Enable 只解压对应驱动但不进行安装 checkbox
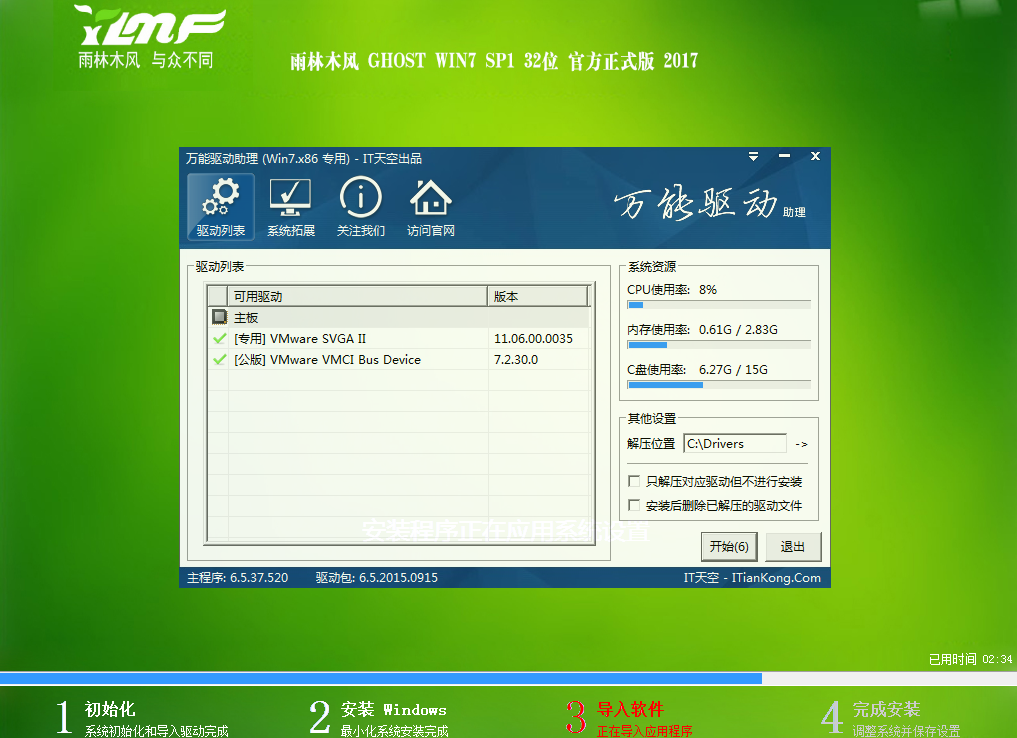Viewport: 1017px width, 738px height. tap(634, 481)
